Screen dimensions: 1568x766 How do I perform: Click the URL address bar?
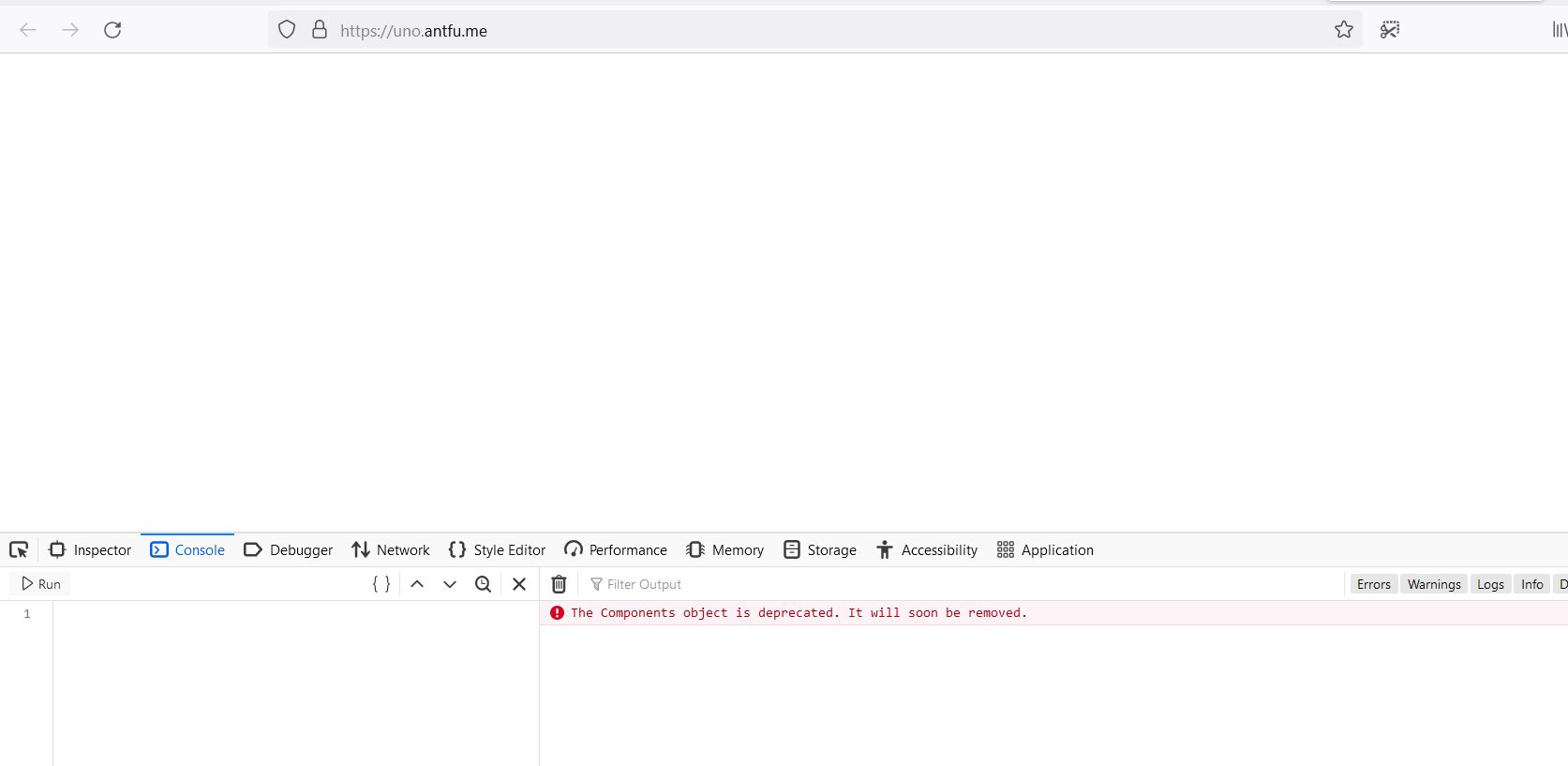(815, 30)
